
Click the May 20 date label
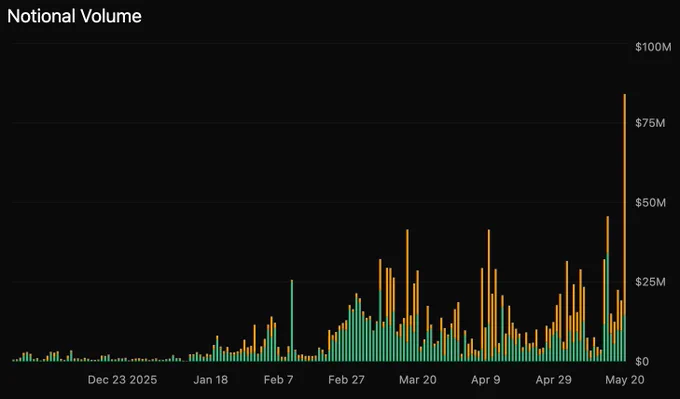point(625,380)
